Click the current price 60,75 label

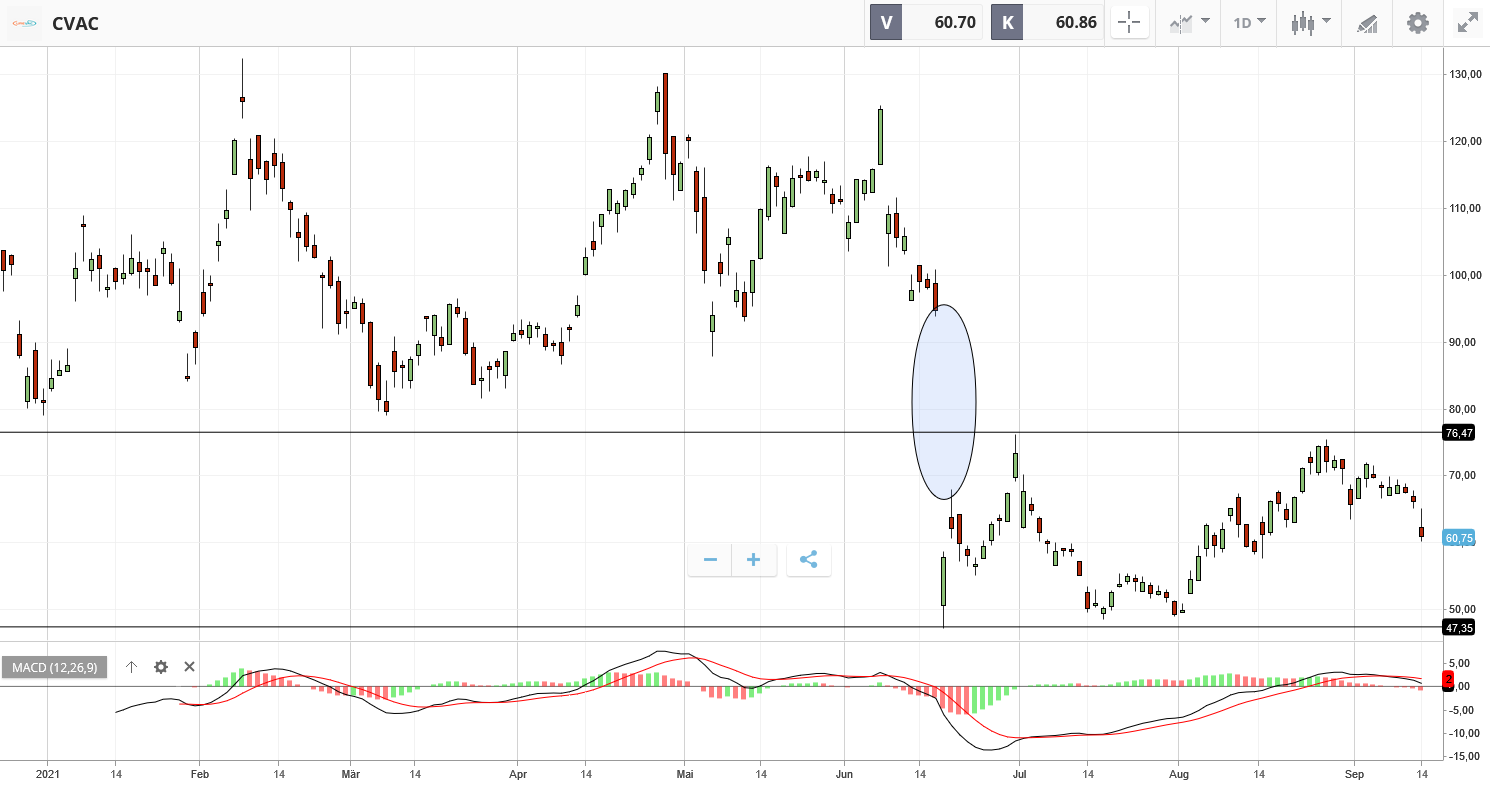tap(1459, 538)
